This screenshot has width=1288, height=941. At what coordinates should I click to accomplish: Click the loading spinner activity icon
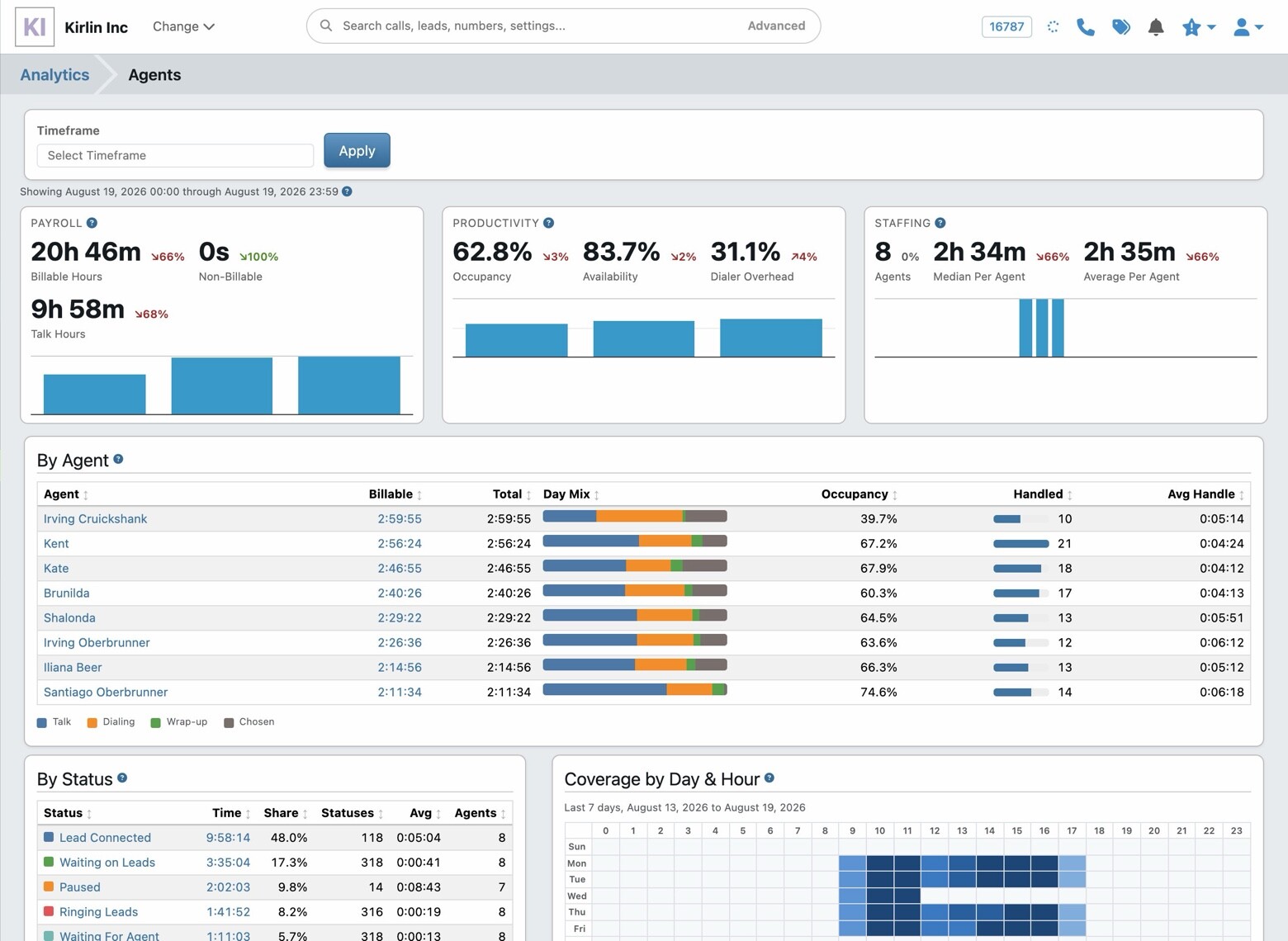click(1053, 27)
